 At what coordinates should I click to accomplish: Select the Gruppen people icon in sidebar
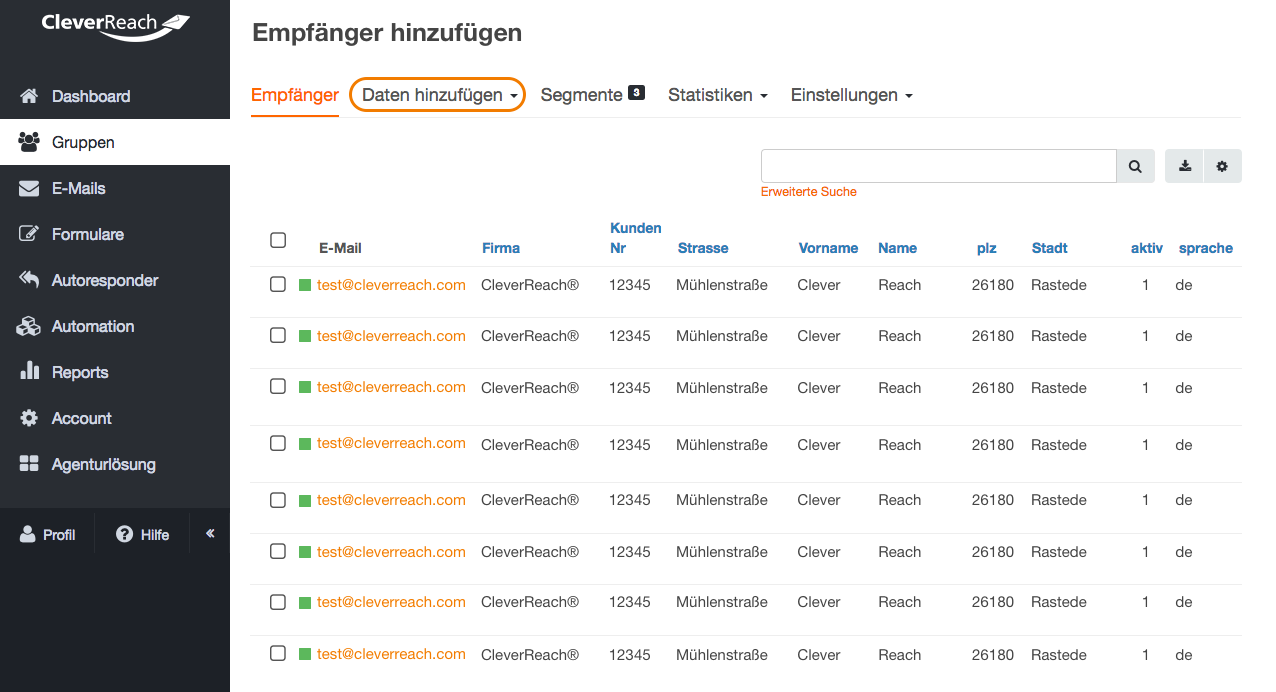29,142
